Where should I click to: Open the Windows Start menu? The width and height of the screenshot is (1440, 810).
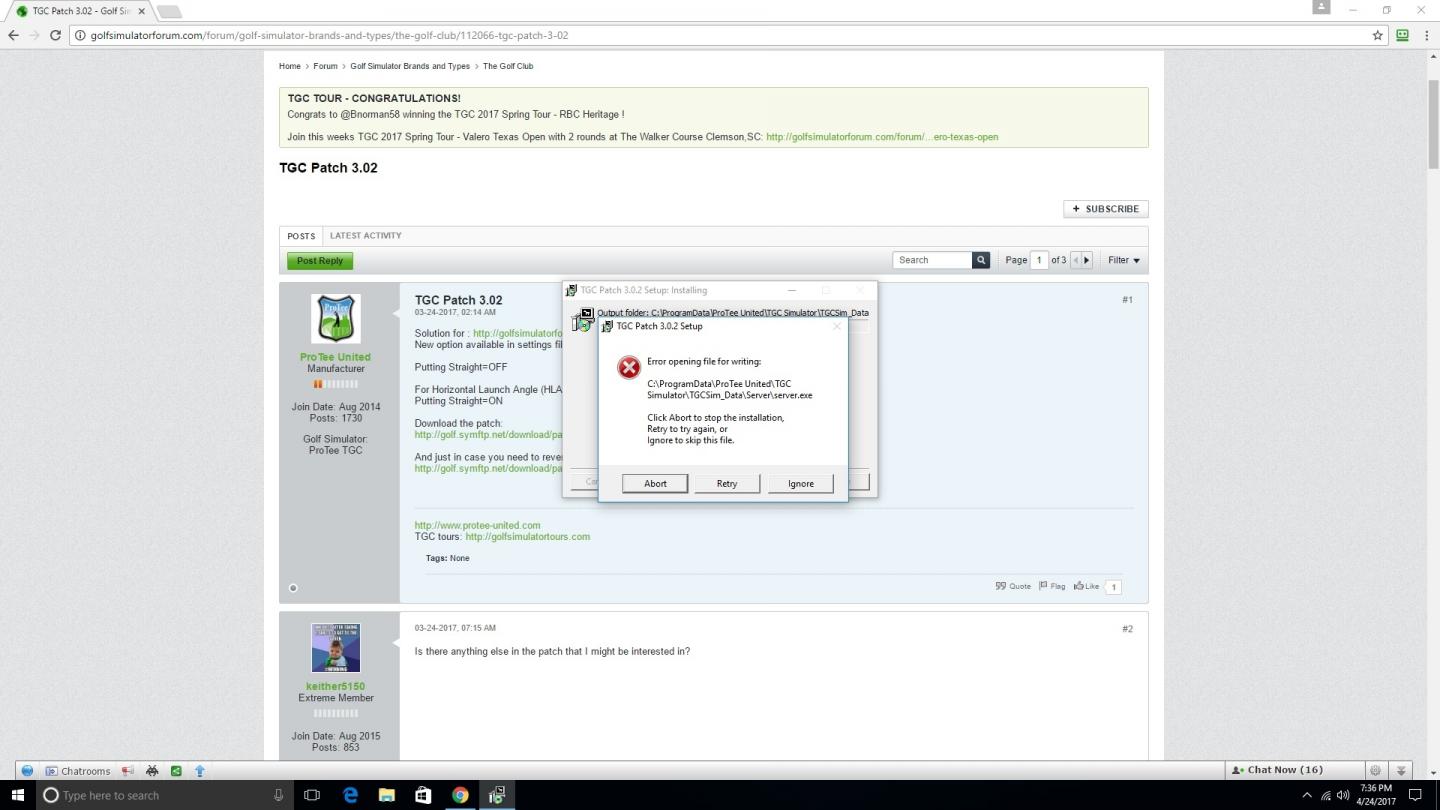point(18,795)
